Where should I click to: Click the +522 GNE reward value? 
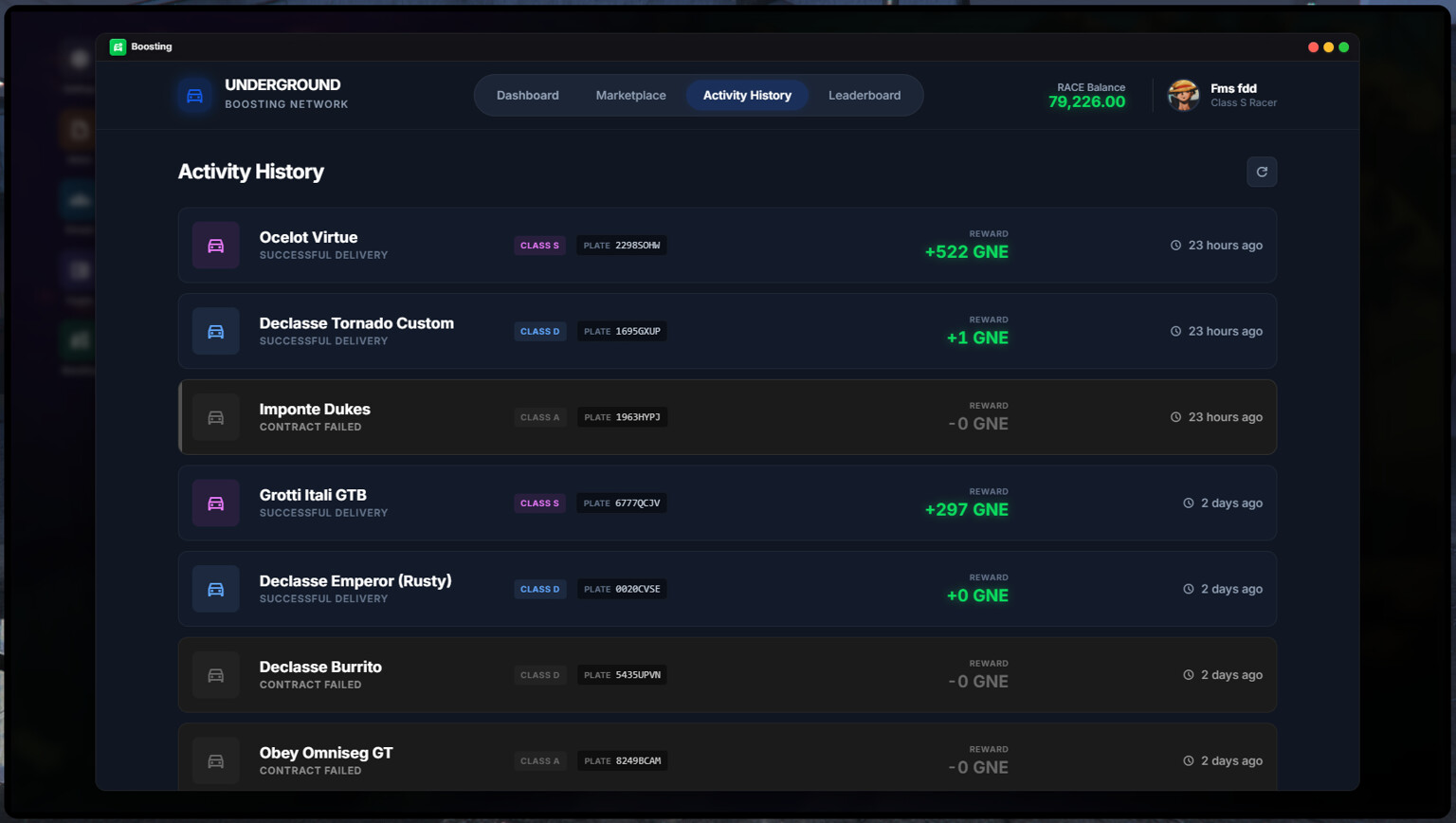966,252
